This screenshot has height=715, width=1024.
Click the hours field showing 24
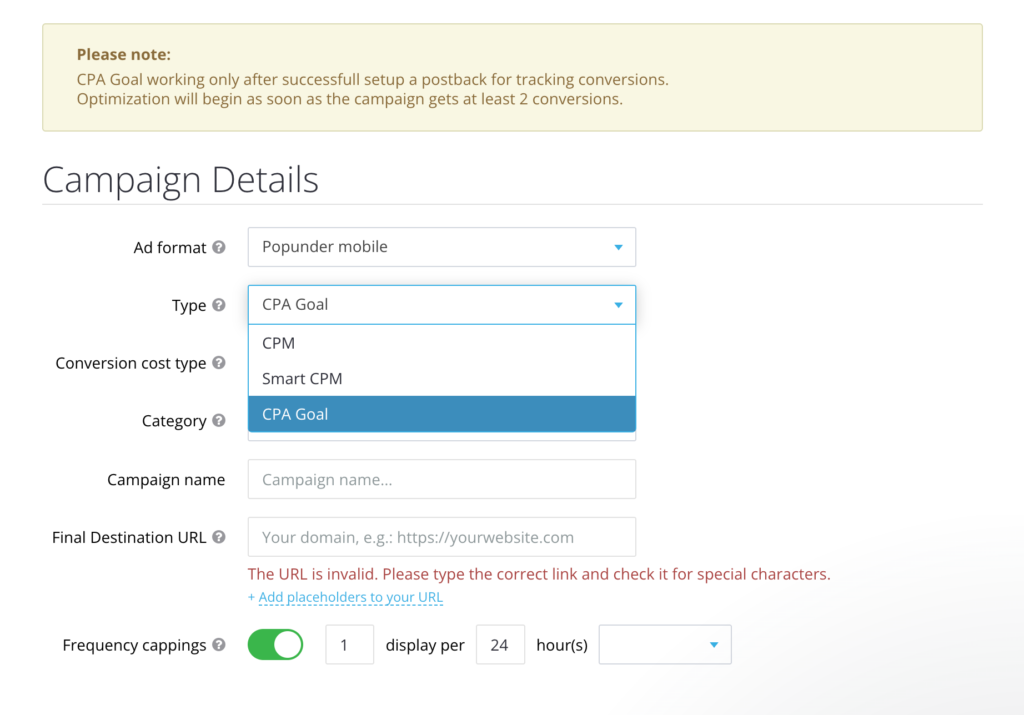click(x=500, y=645)
